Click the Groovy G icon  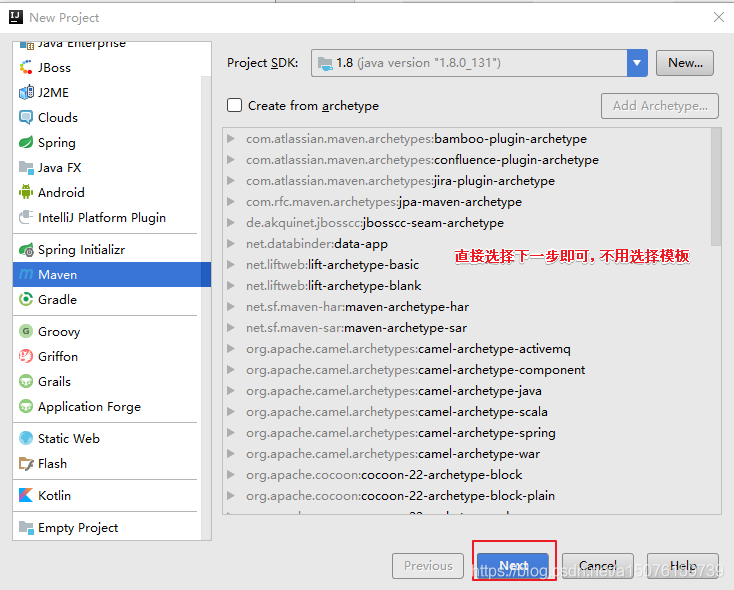coord(26,332)
